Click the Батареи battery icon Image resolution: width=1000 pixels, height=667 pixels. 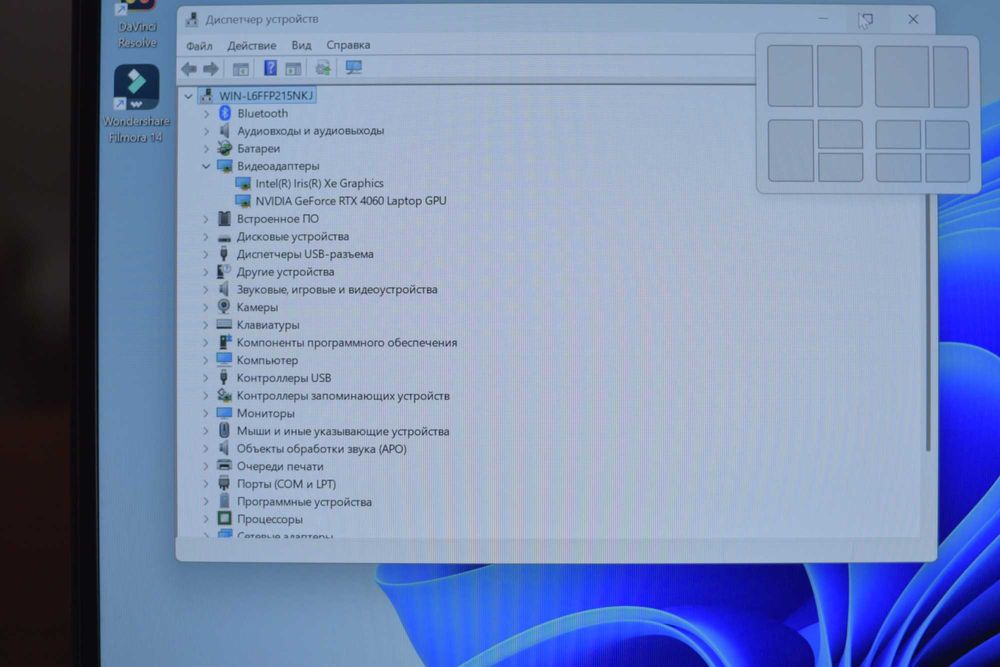224,148
